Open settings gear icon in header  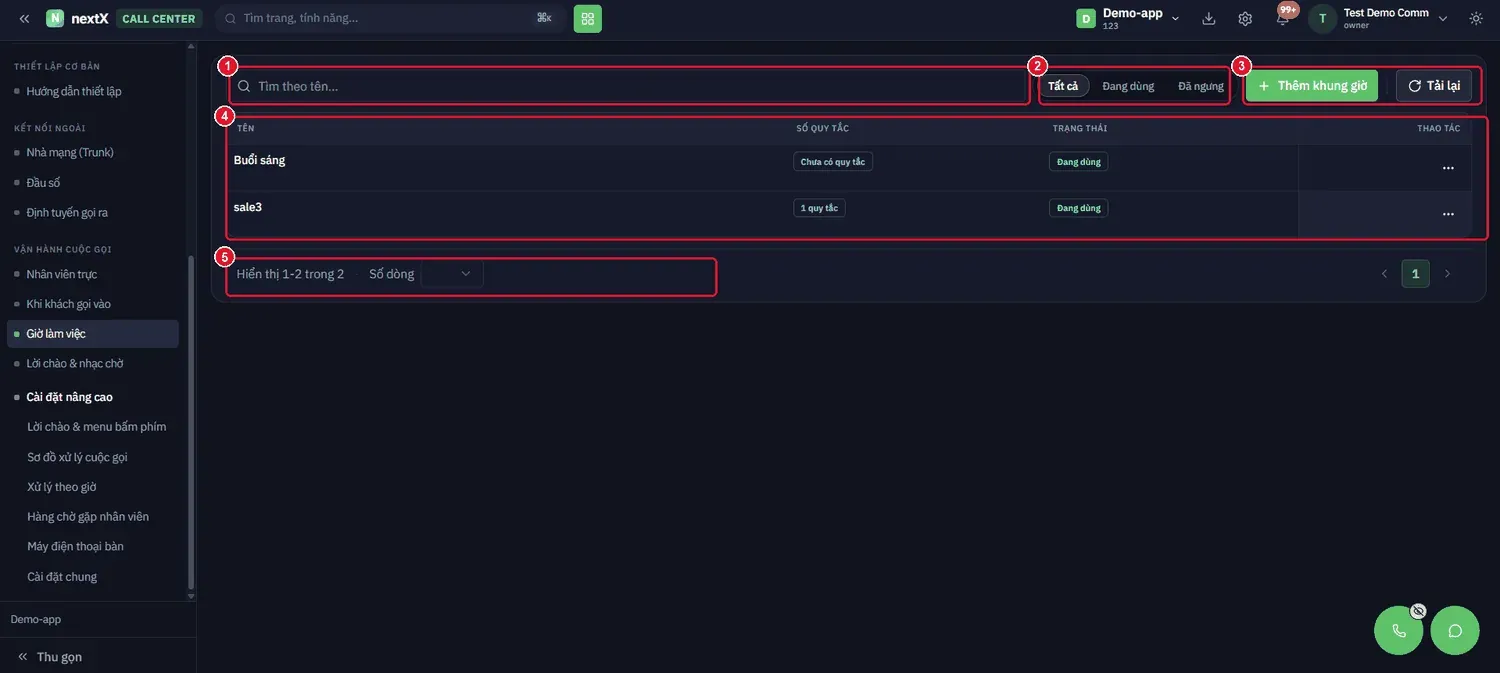pos(1245,18)
